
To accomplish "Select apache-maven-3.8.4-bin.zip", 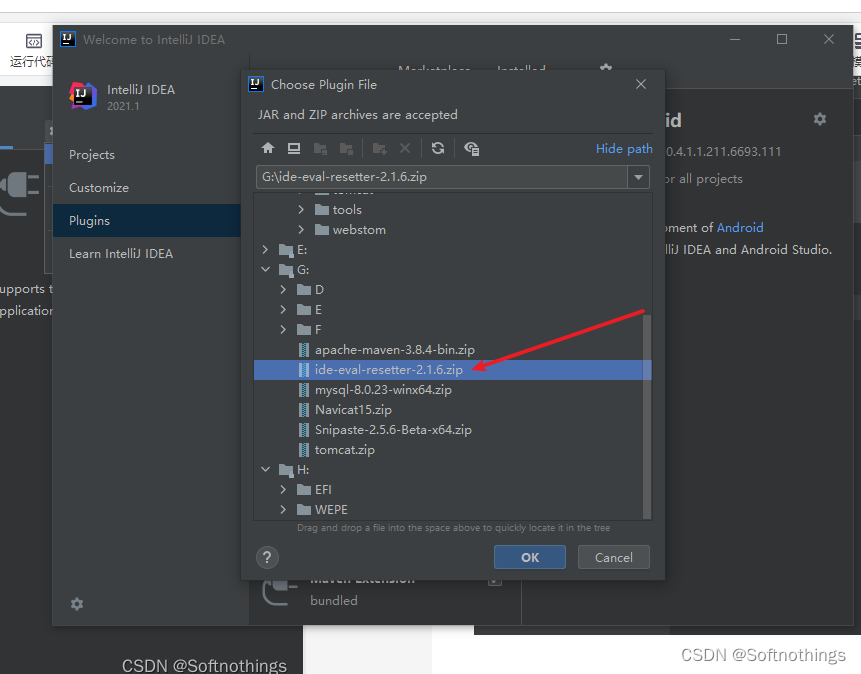I will [x=394, y=350].
